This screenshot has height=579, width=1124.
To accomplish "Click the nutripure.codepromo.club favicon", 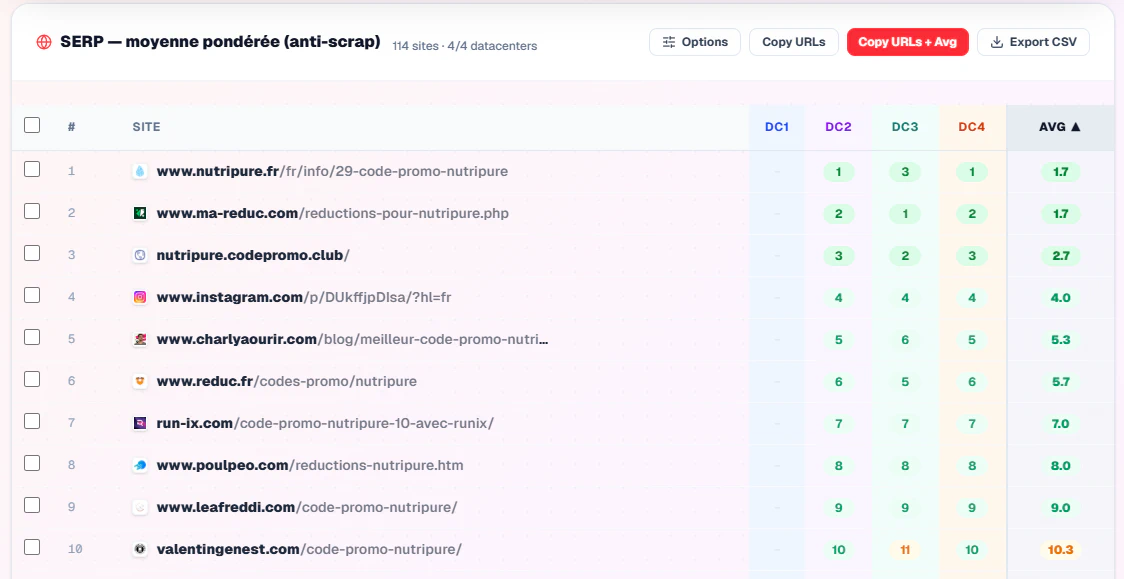I will click(140, 255).
